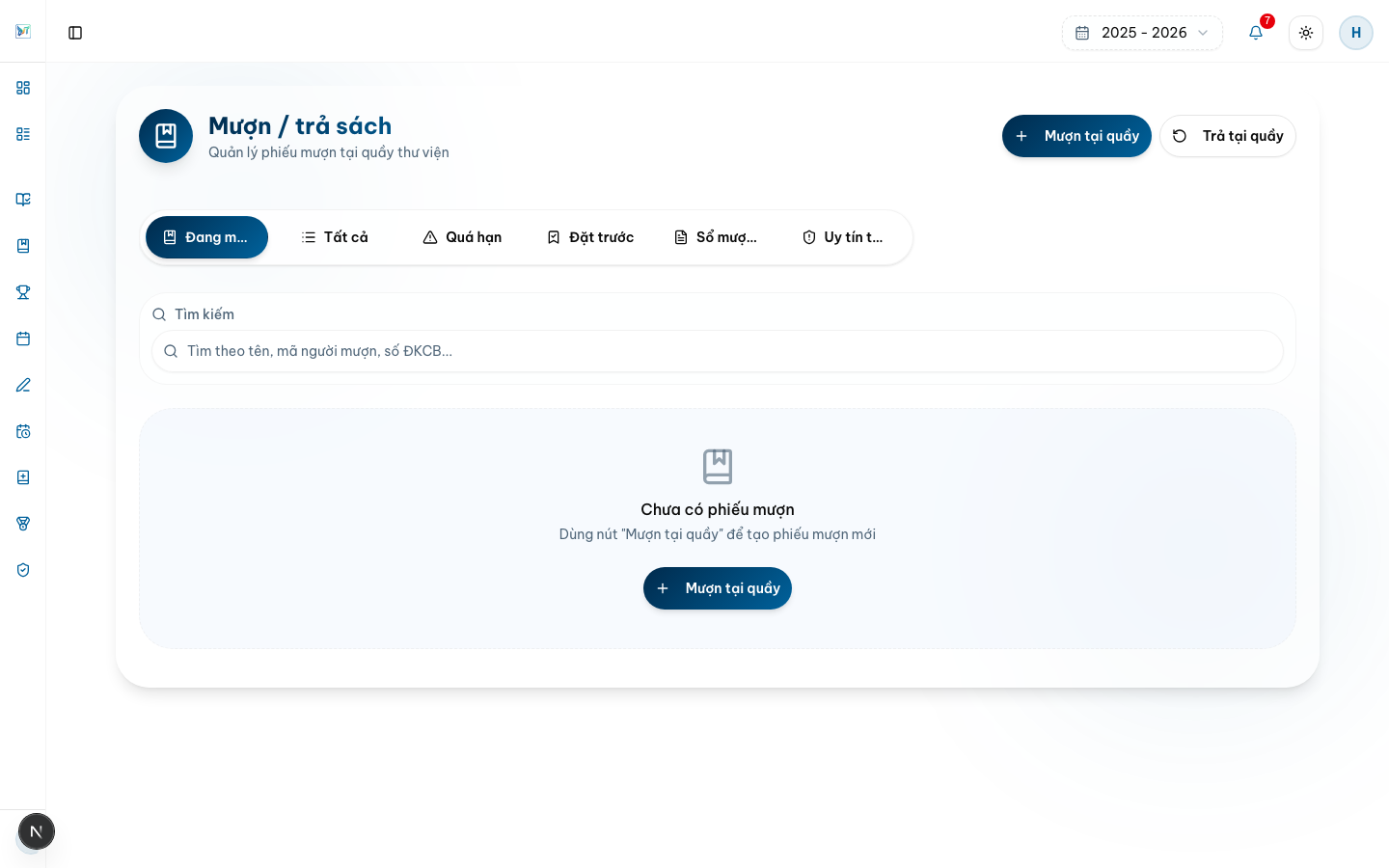Toggle the sidebar panel icon
This screenshot has width=1389, height=868.
pyautogui.click(x=75, y=33)
